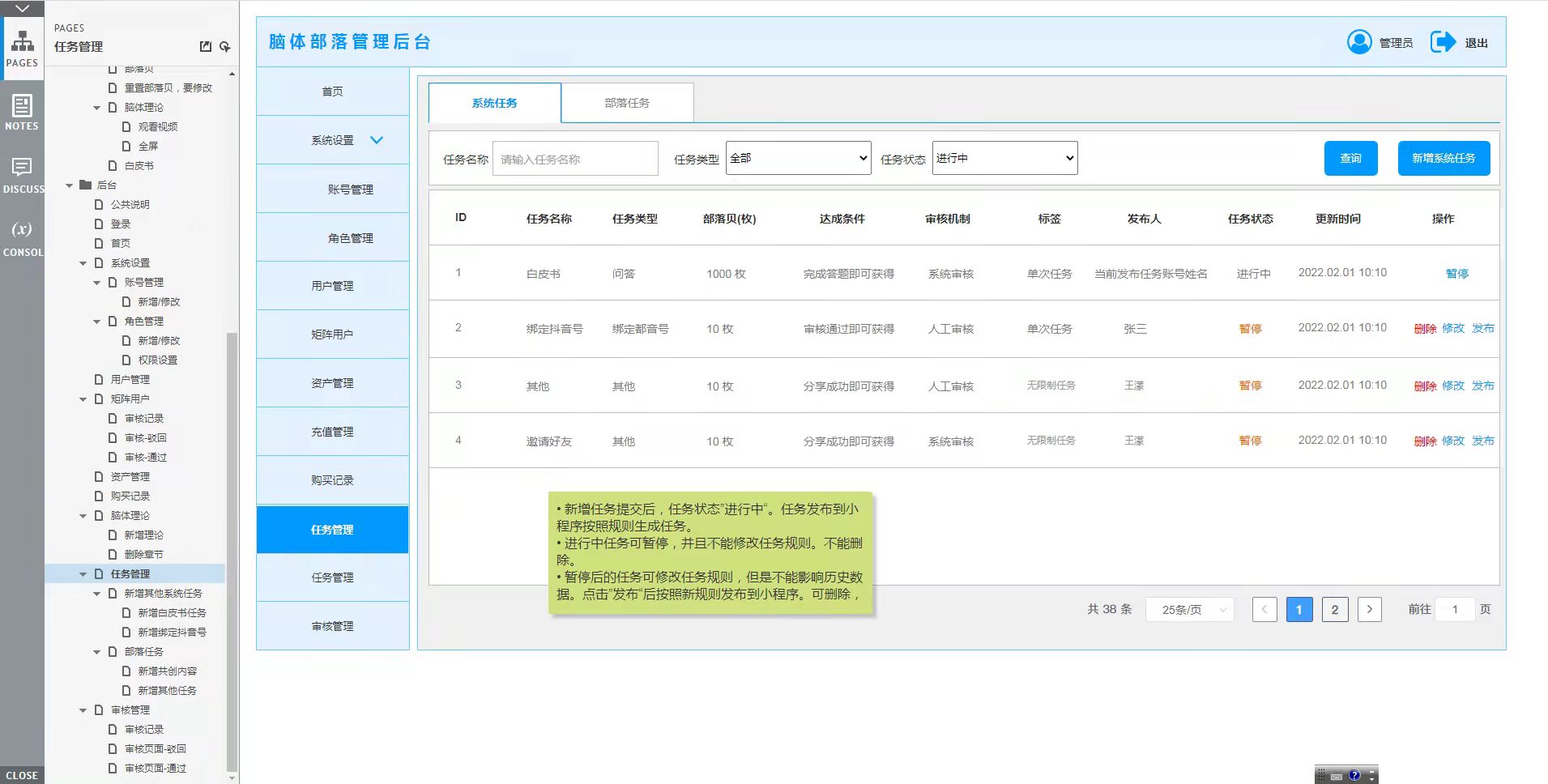Click the search pages icon in sidebar header

tap(225, 47)
